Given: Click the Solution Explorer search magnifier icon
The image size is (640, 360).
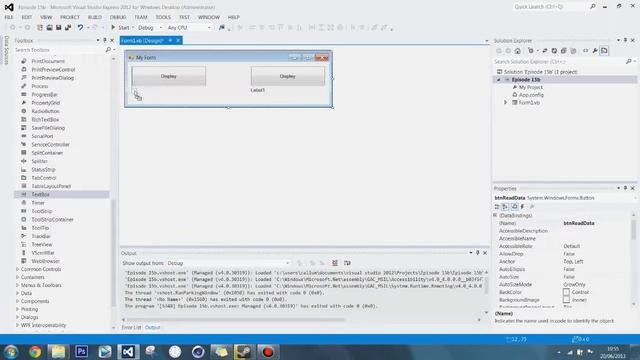Looking at the screenshot, I should pyautogui.click(x=629, y=62).
